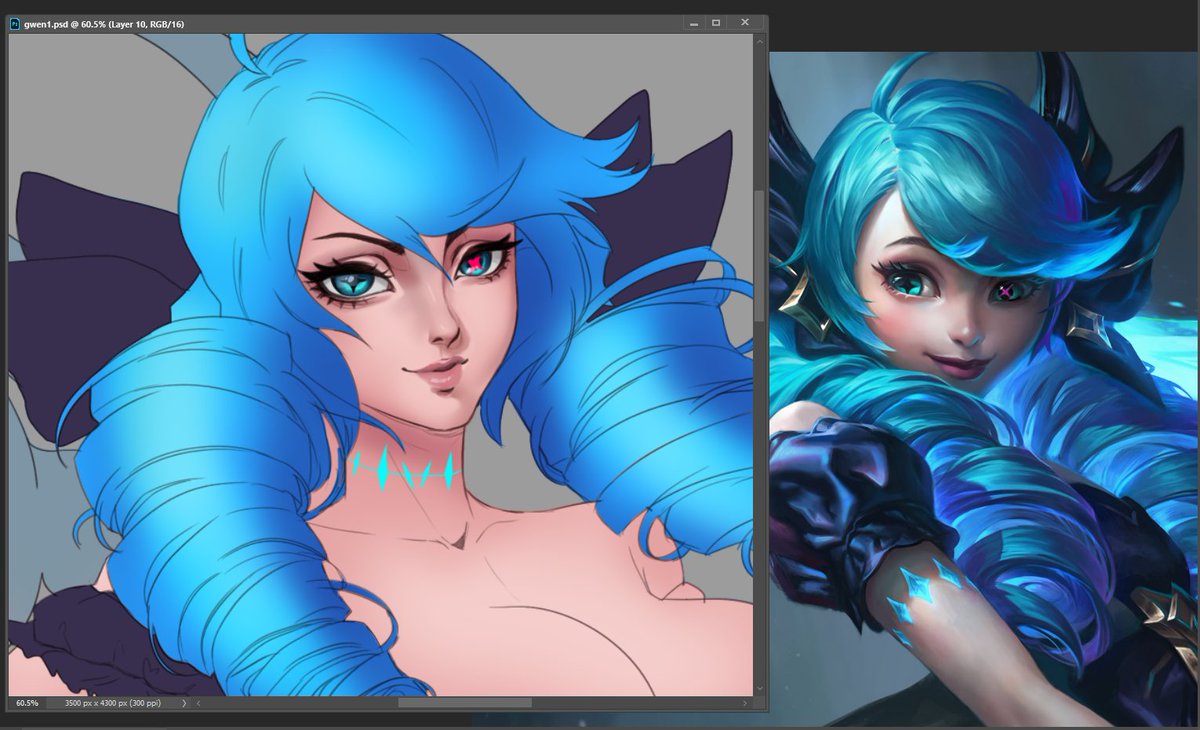Maximize the gwen1.psd document window
1200x730 pixels.
coord(716,22)
